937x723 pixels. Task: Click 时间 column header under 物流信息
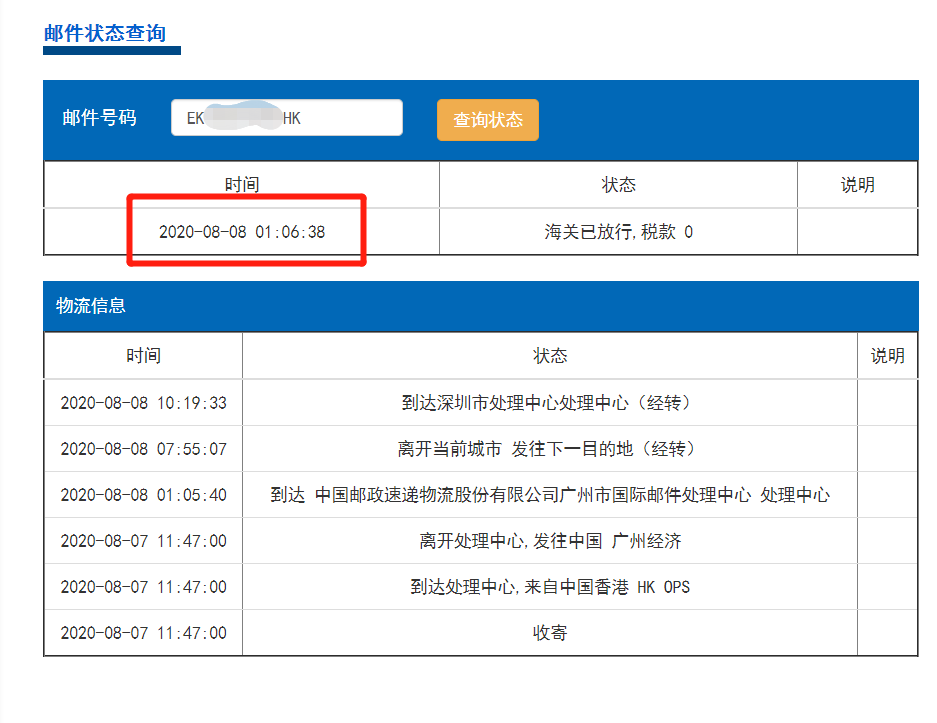pyautogui.click(x=143, y=356)
